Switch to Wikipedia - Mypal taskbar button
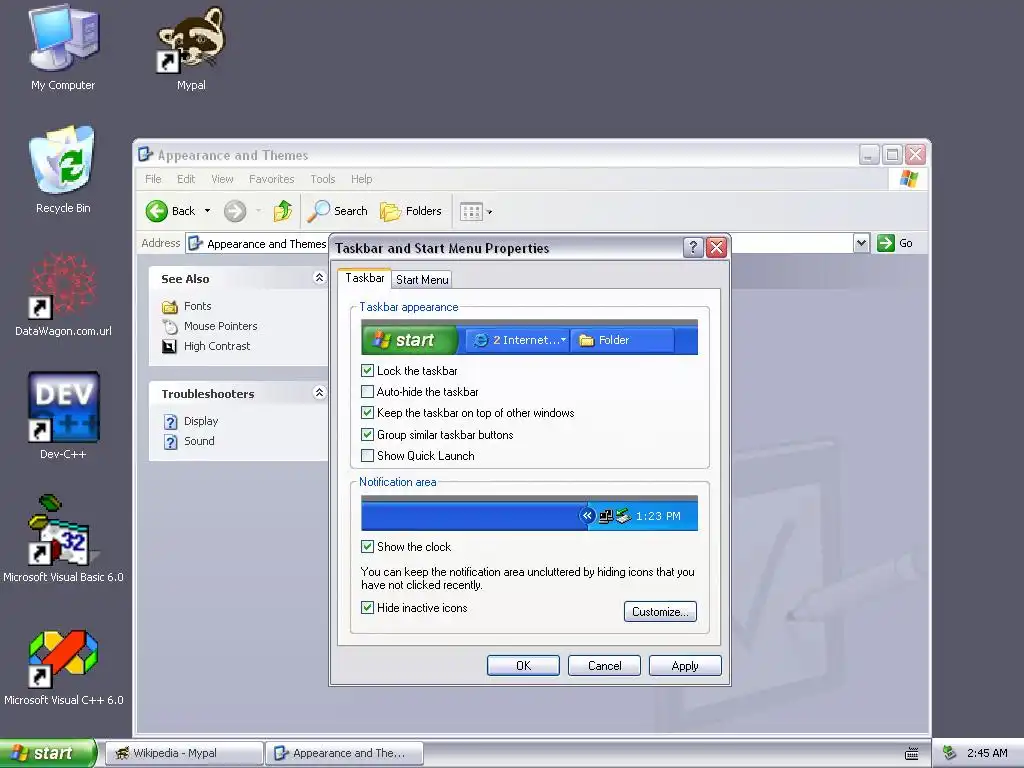 point(184,753)
